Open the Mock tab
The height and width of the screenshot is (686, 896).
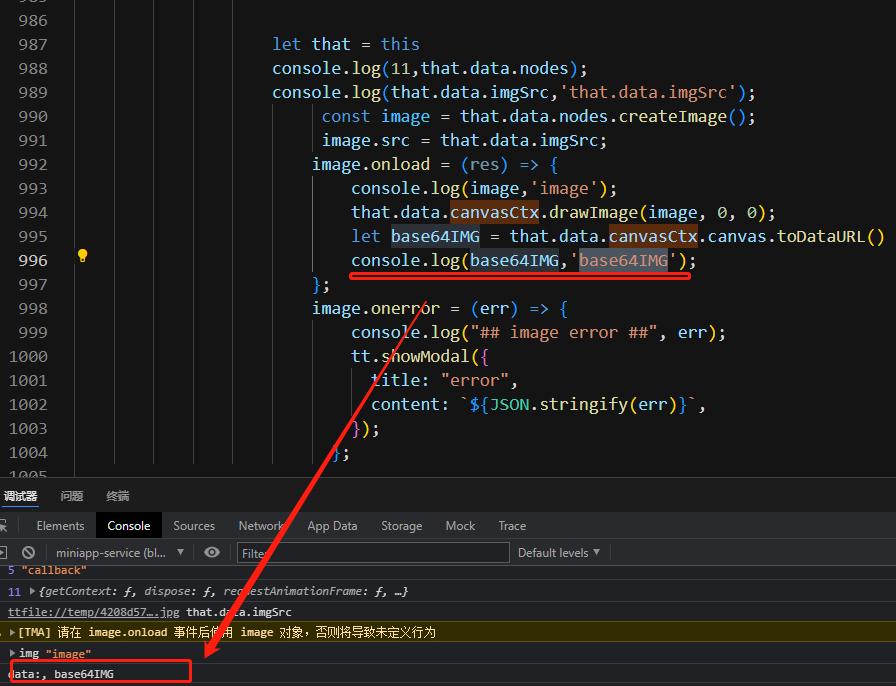tap(460, 526)
